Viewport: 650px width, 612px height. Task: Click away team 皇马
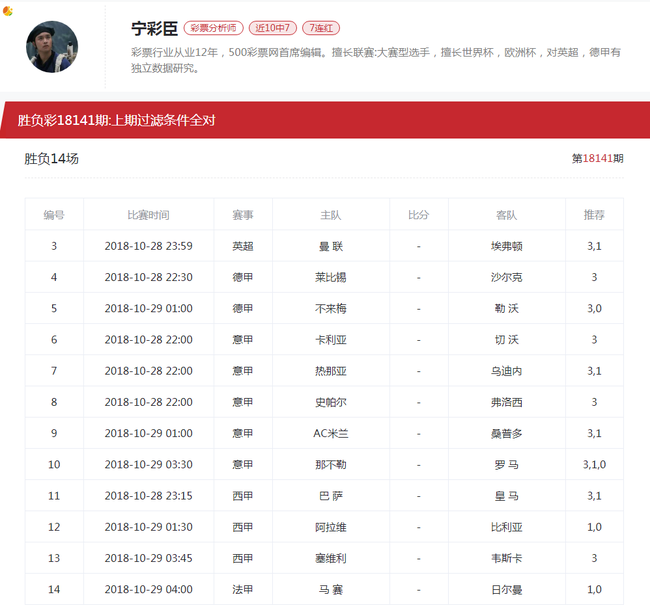[506, 496]
